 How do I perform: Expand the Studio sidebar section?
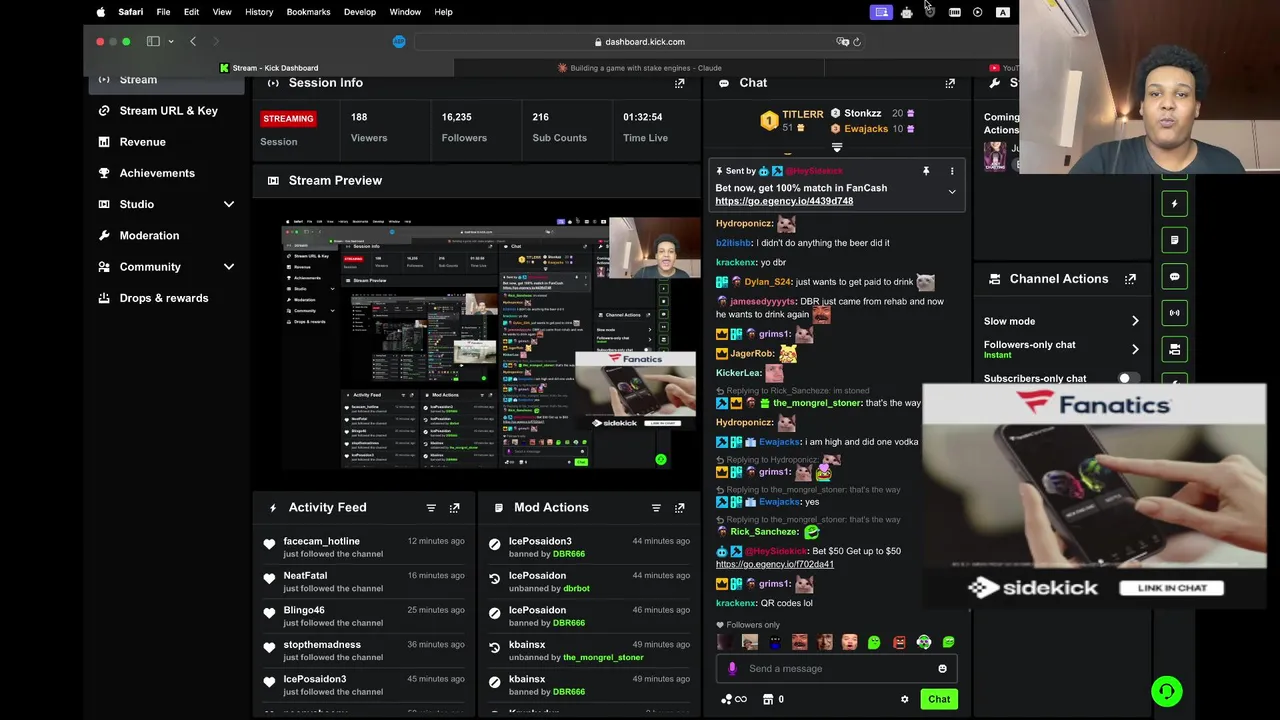(x=229, y=205)
